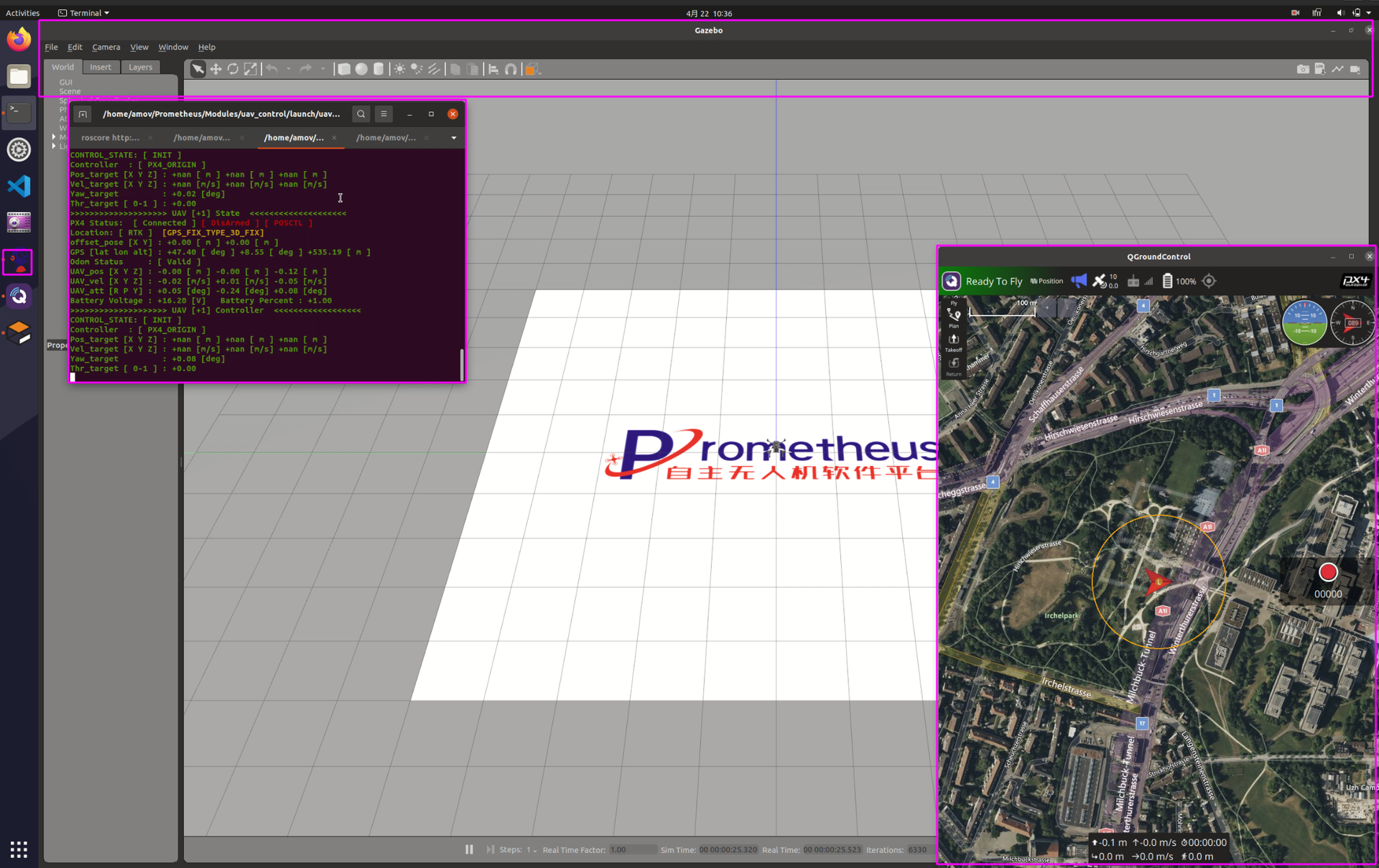Open the Window menu in Gazebo
This screenshot has width=1379, height=868.
click(173, 47)
